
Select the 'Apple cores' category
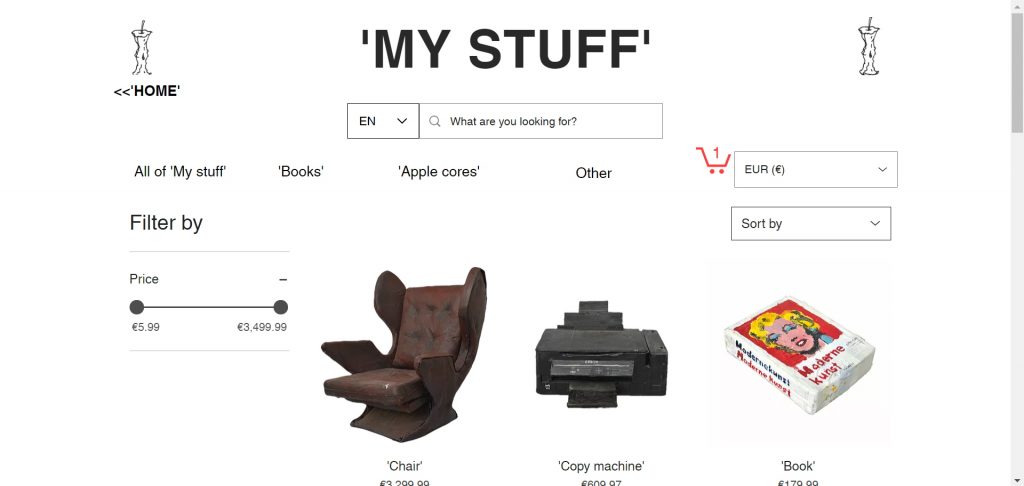[439, 172]
